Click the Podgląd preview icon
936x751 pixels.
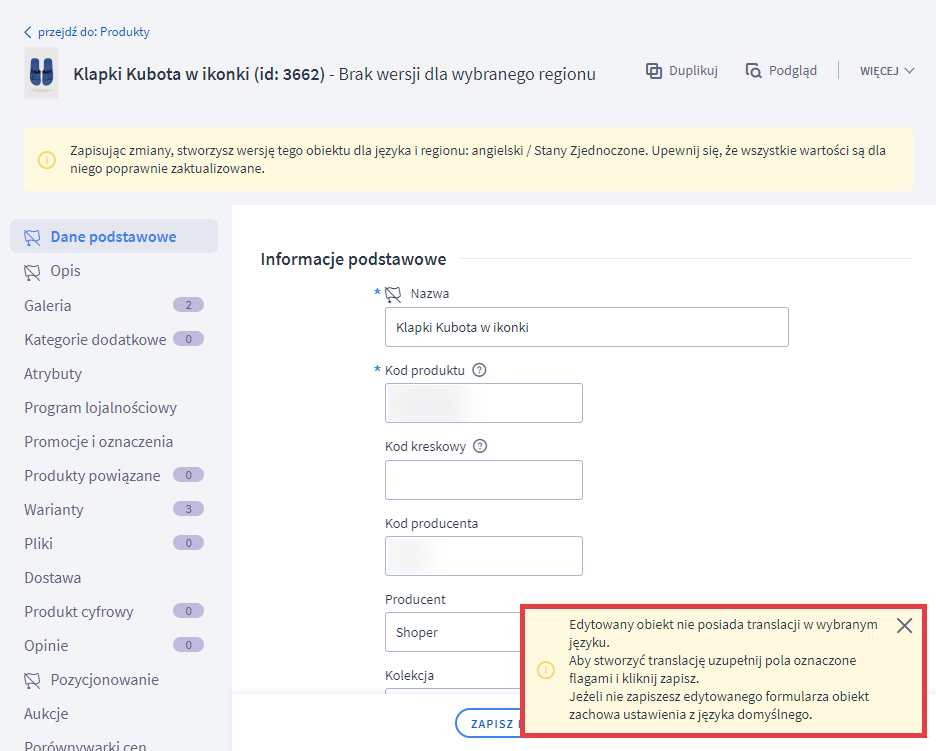point(754,71)
